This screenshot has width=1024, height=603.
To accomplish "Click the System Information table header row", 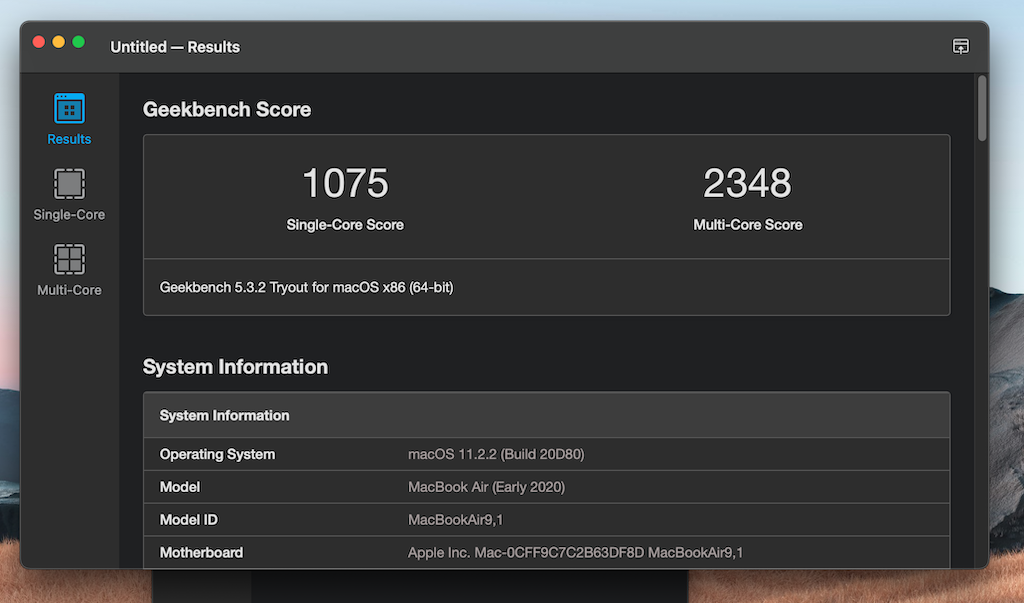I will [547, 415].
